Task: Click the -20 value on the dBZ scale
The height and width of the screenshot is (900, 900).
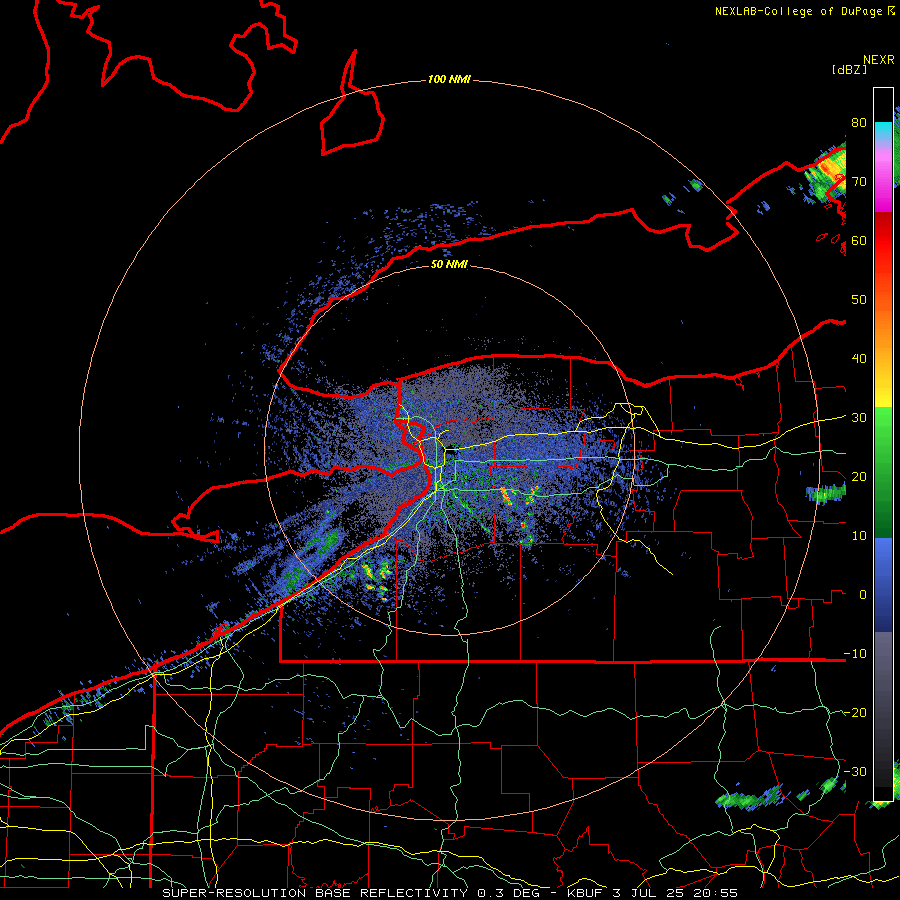Action: pos(855,712)
